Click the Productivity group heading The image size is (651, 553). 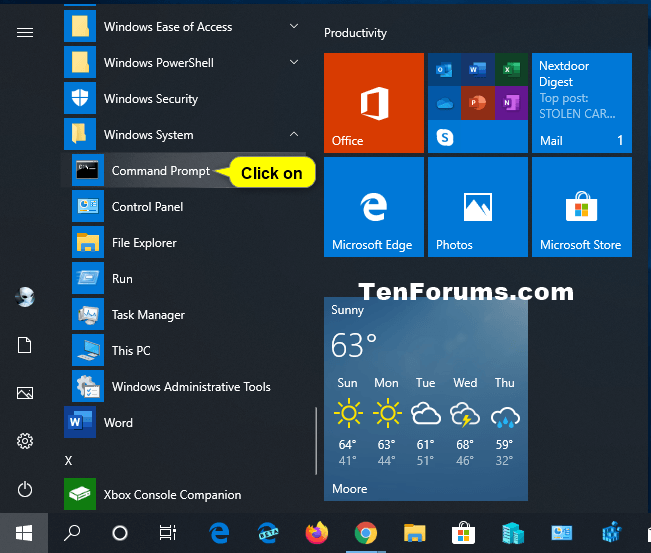click(355, 33)
